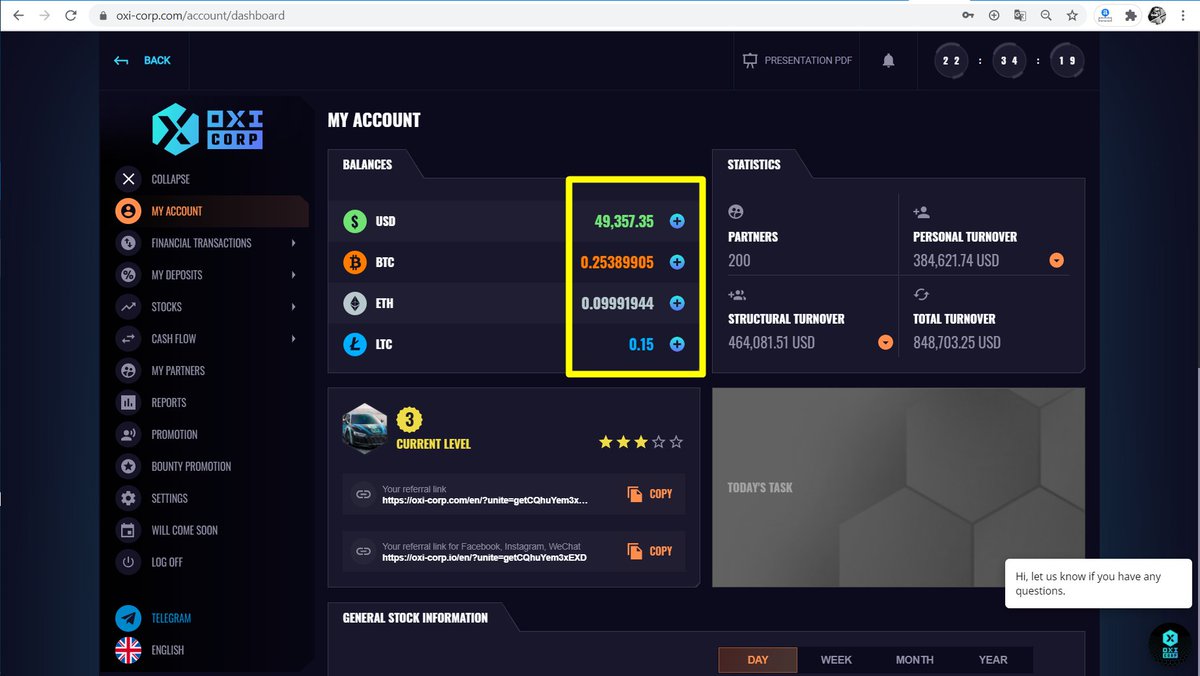This screenshot has height=676, width=1200.
Task: Open Financial Transactions sidebar icon
Action: tap(128, 243)
